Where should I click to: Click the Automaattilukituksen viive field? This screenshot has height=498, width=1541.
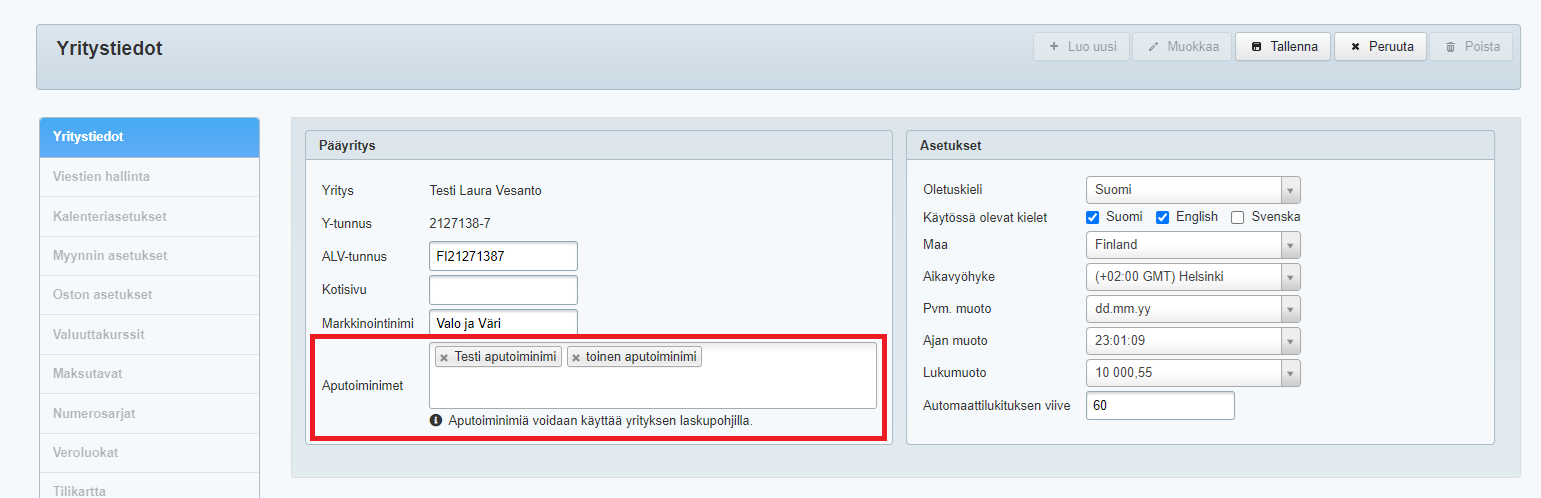pyautogui.click(x=1159, y=406)
